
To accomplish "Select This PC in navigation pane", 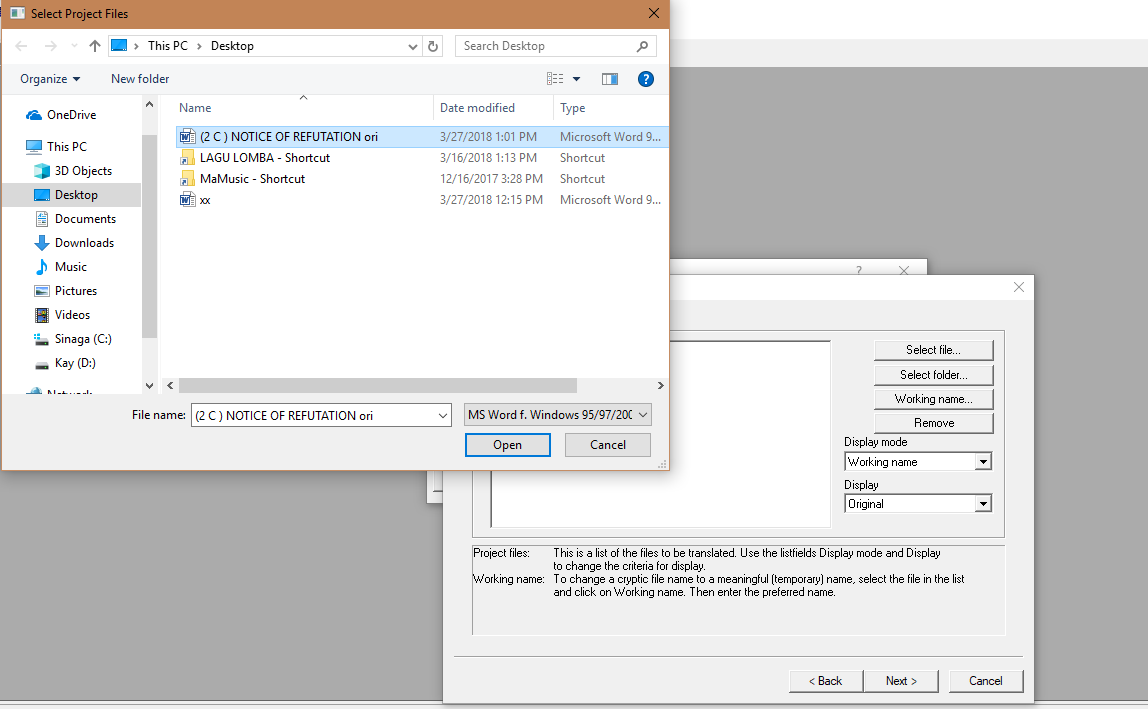I will pos(67,146).
